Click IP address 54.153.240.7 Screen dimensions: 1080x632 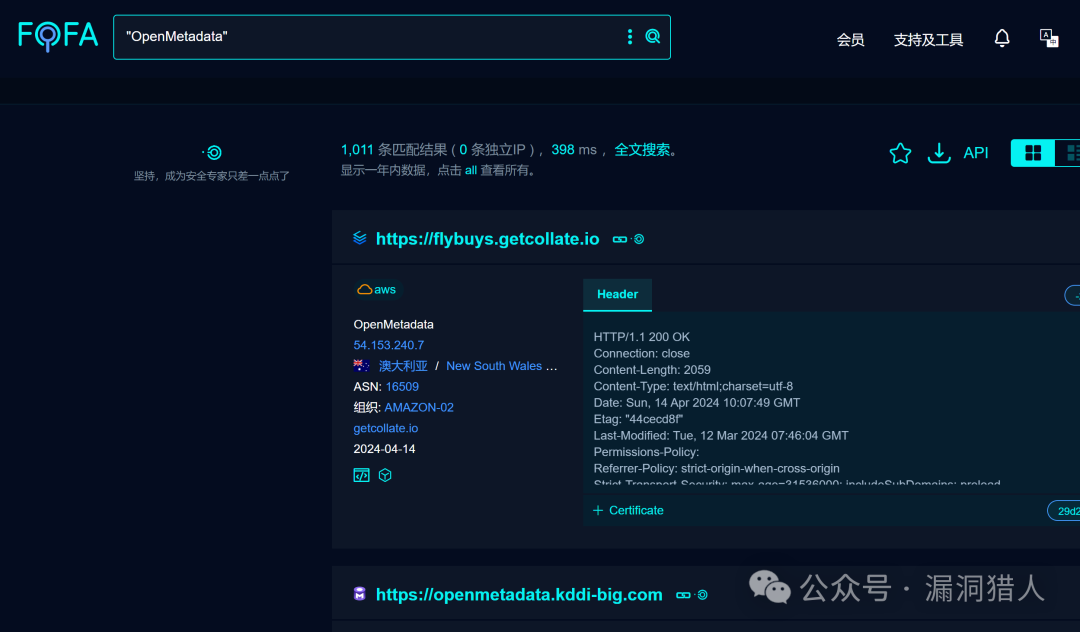point(388,345)
